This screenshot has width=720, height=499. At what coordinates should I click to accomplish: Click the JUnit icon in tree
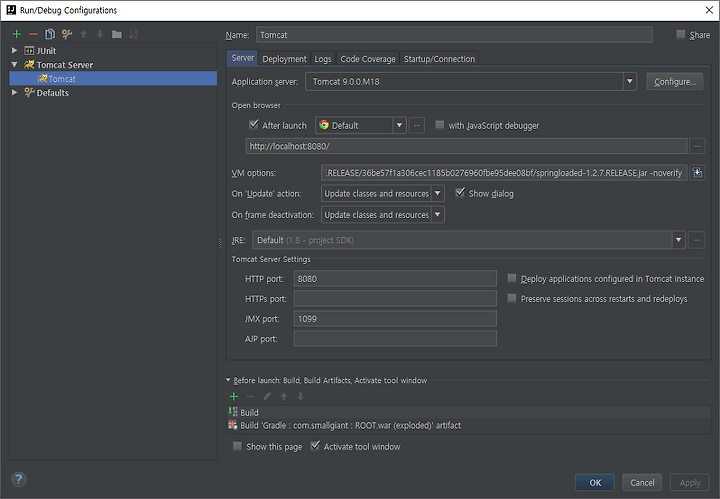29,50
